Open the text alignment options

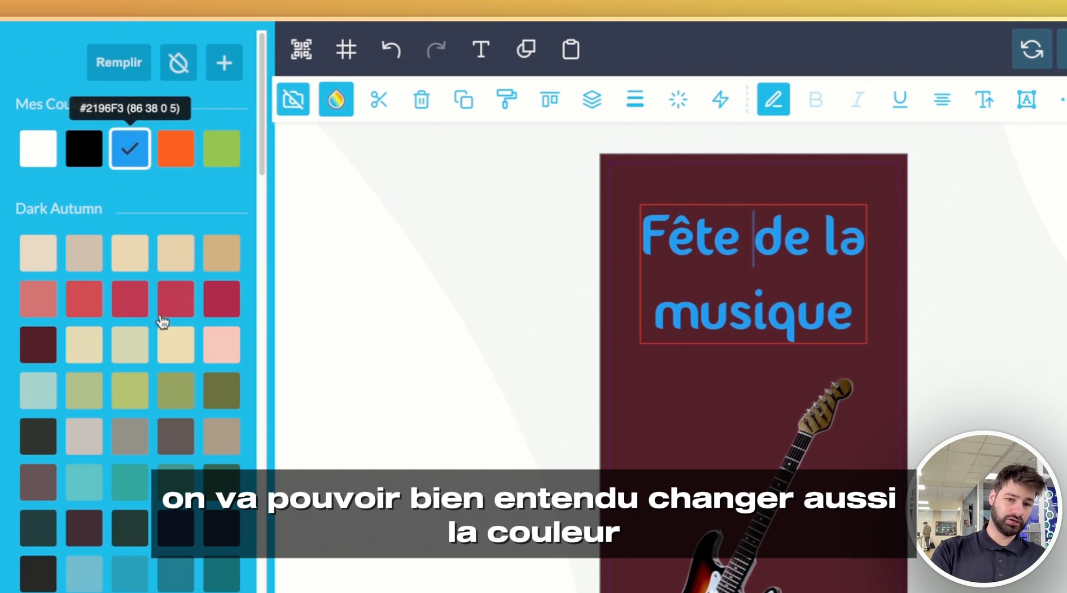(942, 99)
